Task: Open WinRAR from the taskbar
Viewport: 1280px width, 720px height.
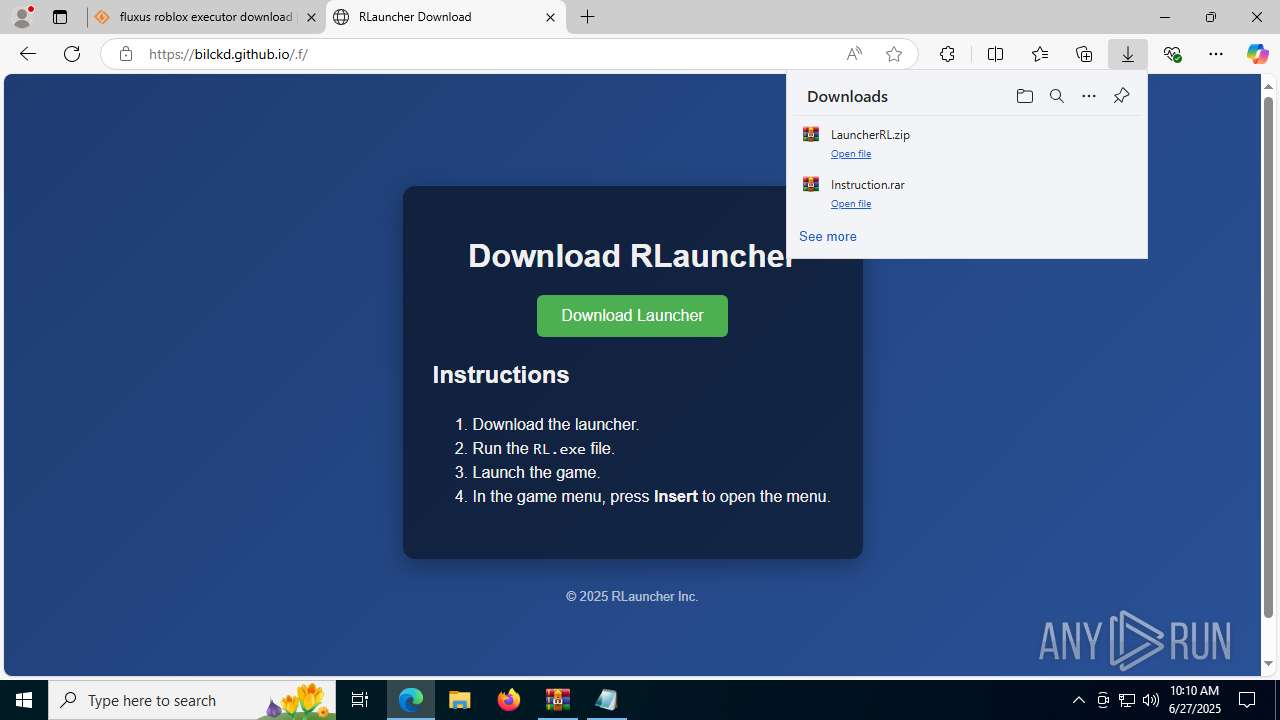Action: point(558,700)
